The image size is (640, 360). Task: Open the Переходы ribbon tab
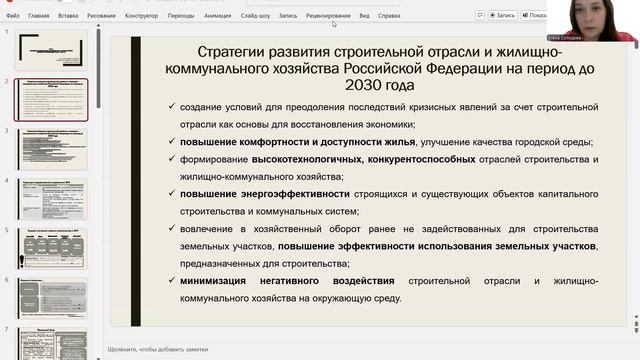tap(181, 16)
